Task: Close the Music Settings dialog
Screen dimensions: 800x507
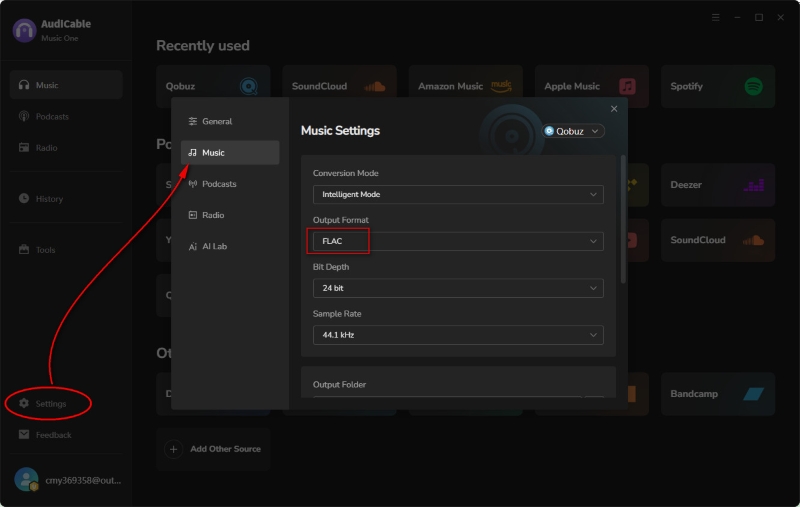Action: 614,109
